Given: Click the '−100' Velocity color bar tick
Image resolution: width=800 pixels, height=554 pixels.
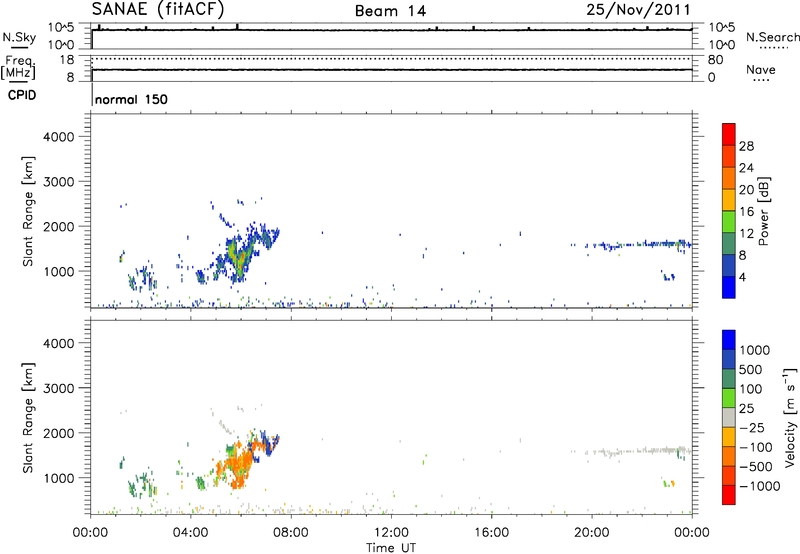Looking at the screenshot, I should click(x=756, y=447).
